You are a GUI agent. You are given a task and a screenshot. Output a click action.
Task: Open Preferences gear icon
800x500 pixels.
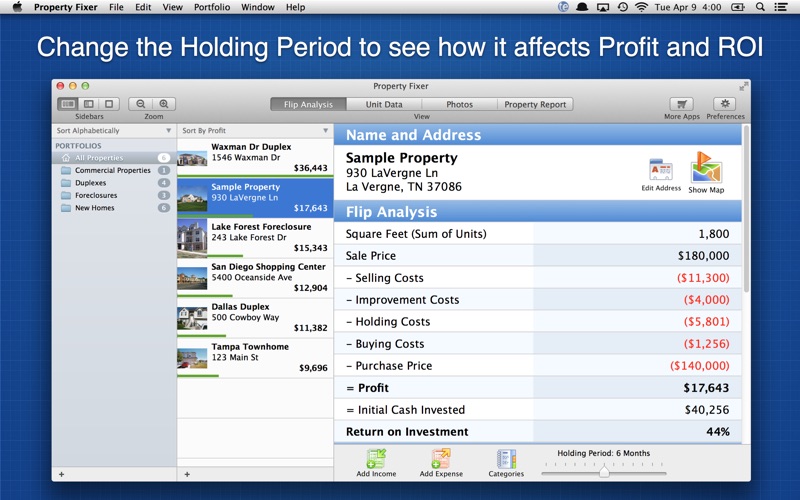click(725, 104)
